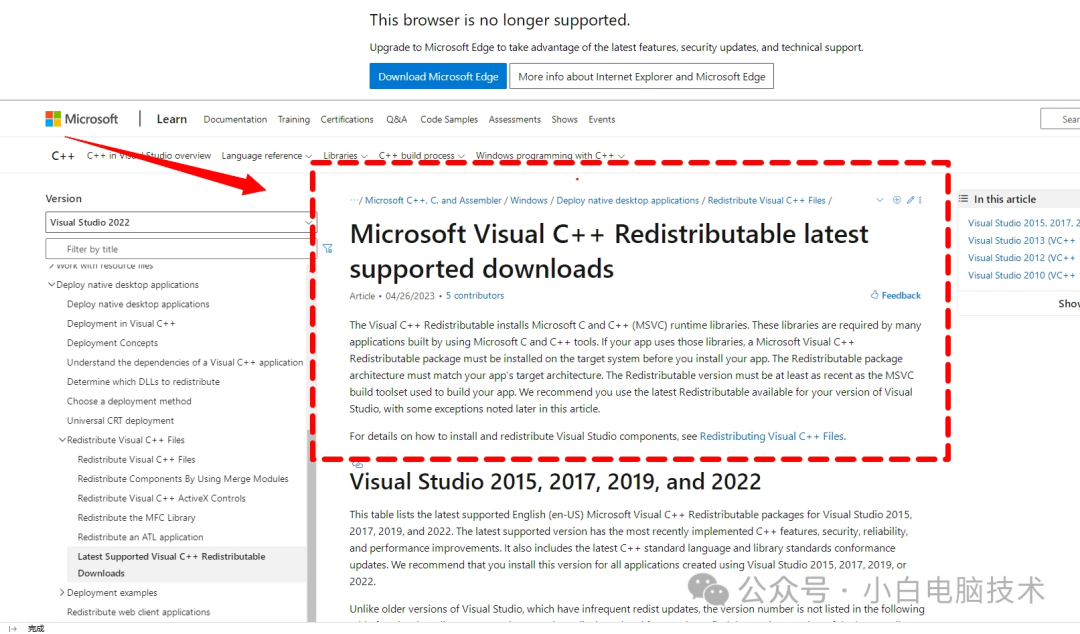1080x634 pixels.
Task: Click Download Microsoft Edge button
Action: tap(438, 76)
